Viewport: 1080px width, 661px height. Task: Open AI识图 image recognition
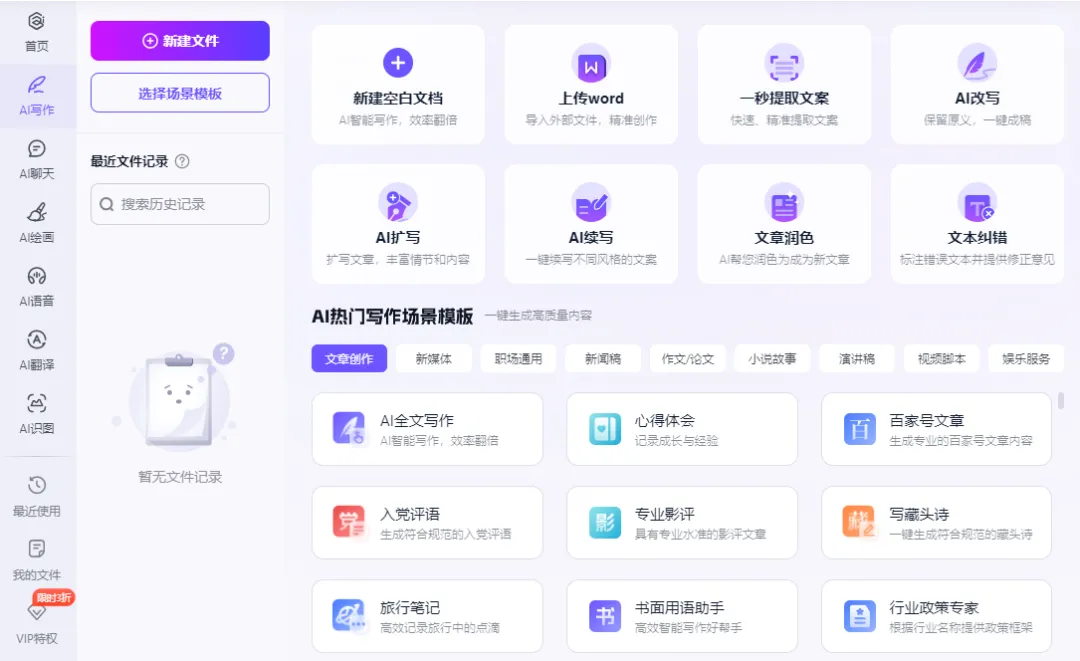(x=38, y=410)
